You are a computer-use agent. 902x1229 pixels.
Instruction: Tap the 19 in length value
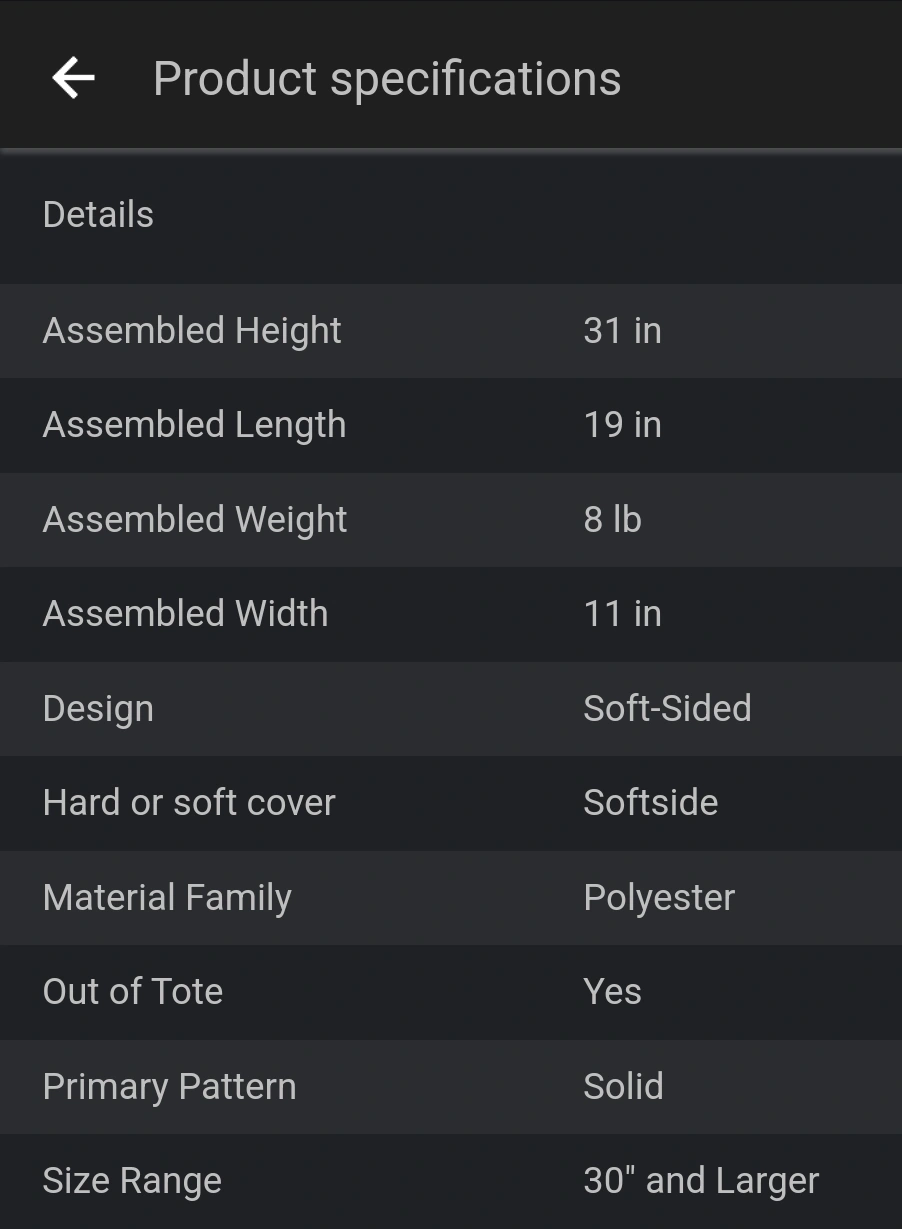click(622, 425)
